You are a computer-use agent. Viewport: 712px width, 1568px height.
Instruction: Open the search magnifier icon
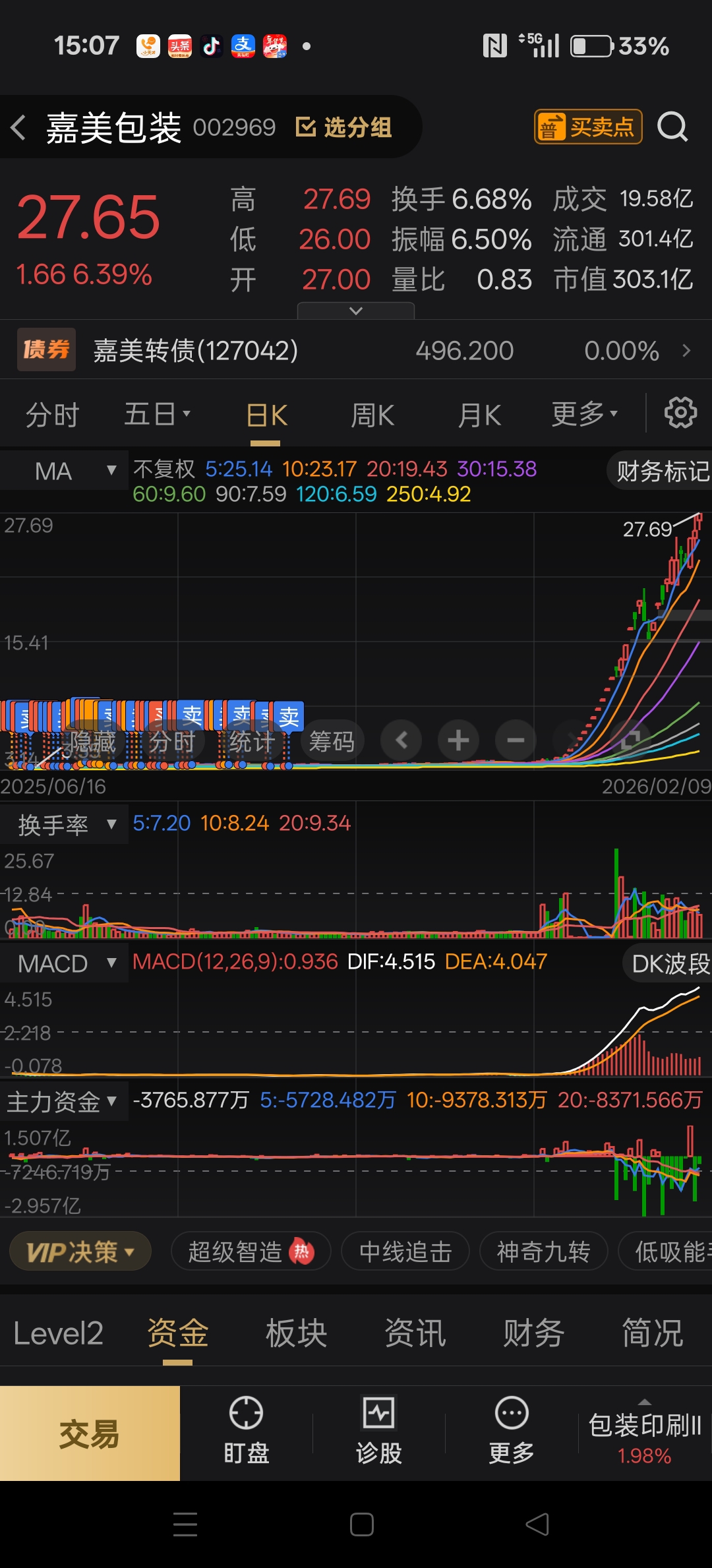click(x=672, y=127)
